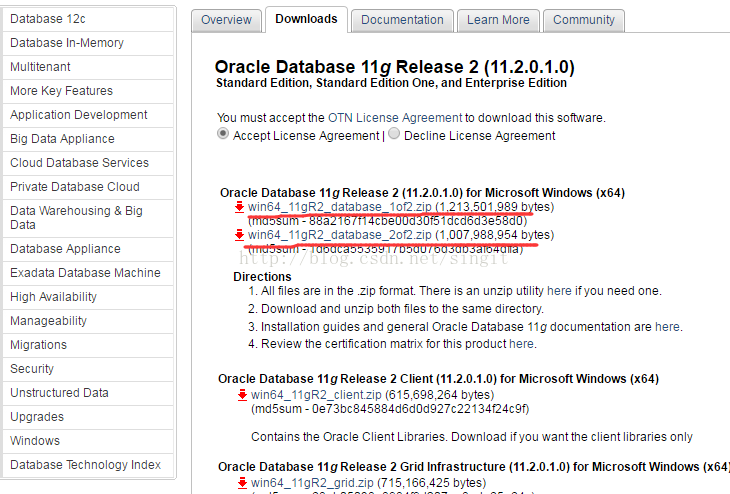
Task: Open More Key Features sidebar item
Action: [88, 91]
